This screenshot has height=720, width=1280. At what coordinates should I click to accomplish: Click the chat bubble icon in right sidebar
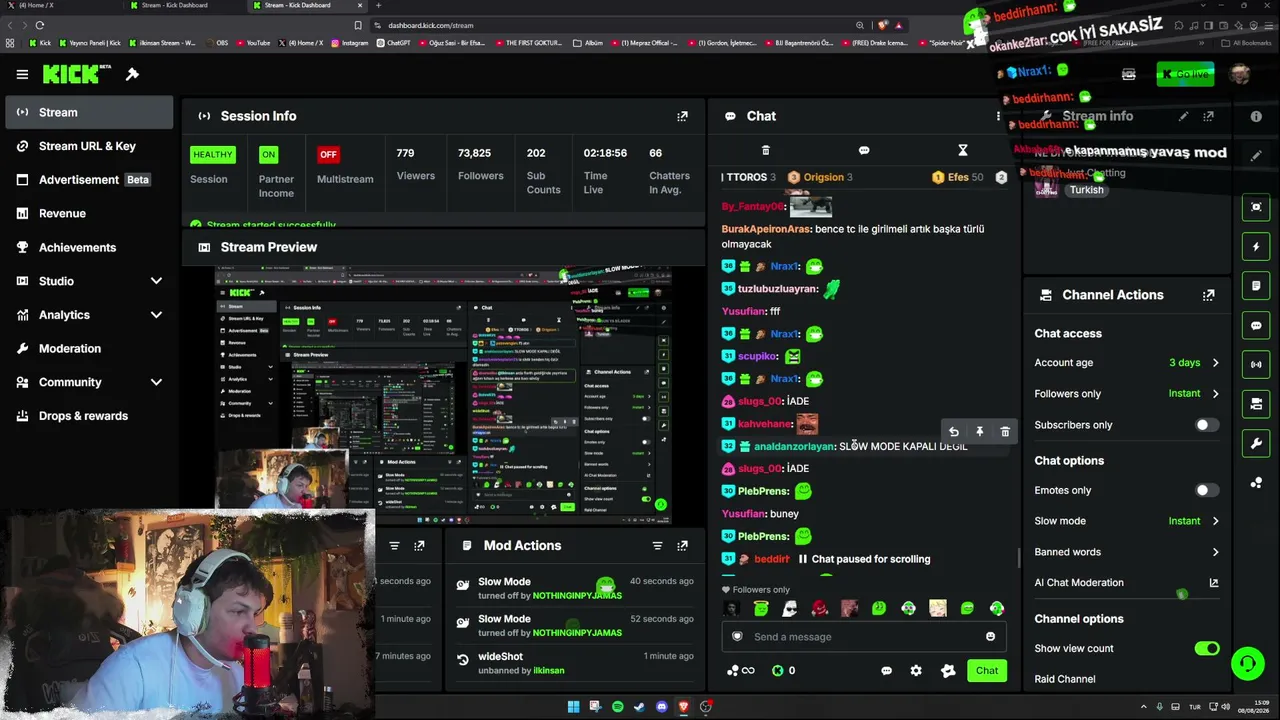tap(1257, 325)
